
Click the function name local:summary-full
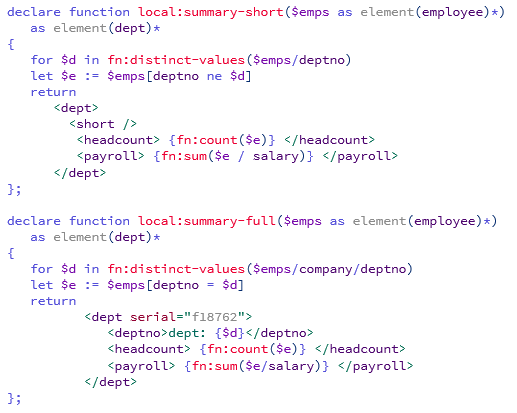click(x=207, y=221)
